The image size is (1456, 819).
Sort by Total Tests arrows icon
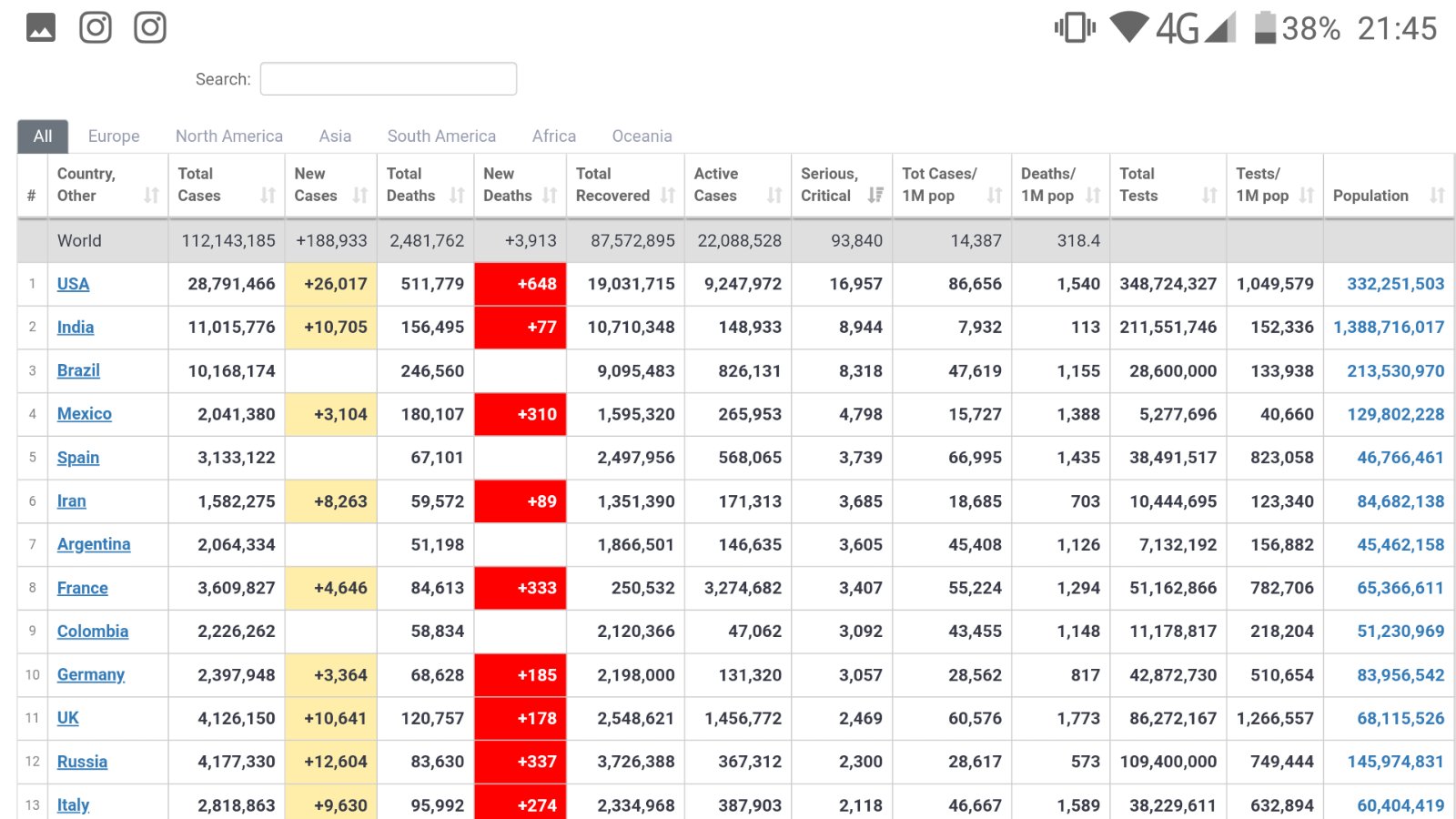click(1209, 196)
